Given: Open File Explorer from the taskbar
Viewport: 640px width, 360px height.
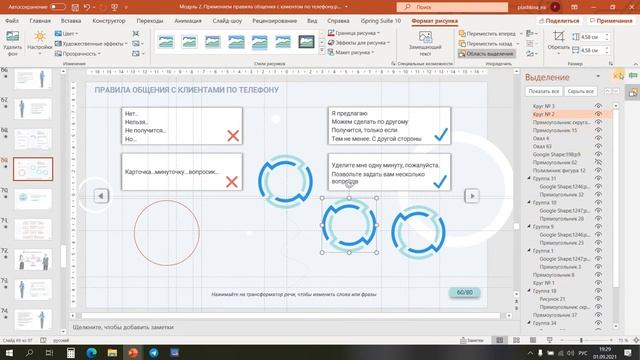Looking at the screenshot, I should click(x=112, y=353).
